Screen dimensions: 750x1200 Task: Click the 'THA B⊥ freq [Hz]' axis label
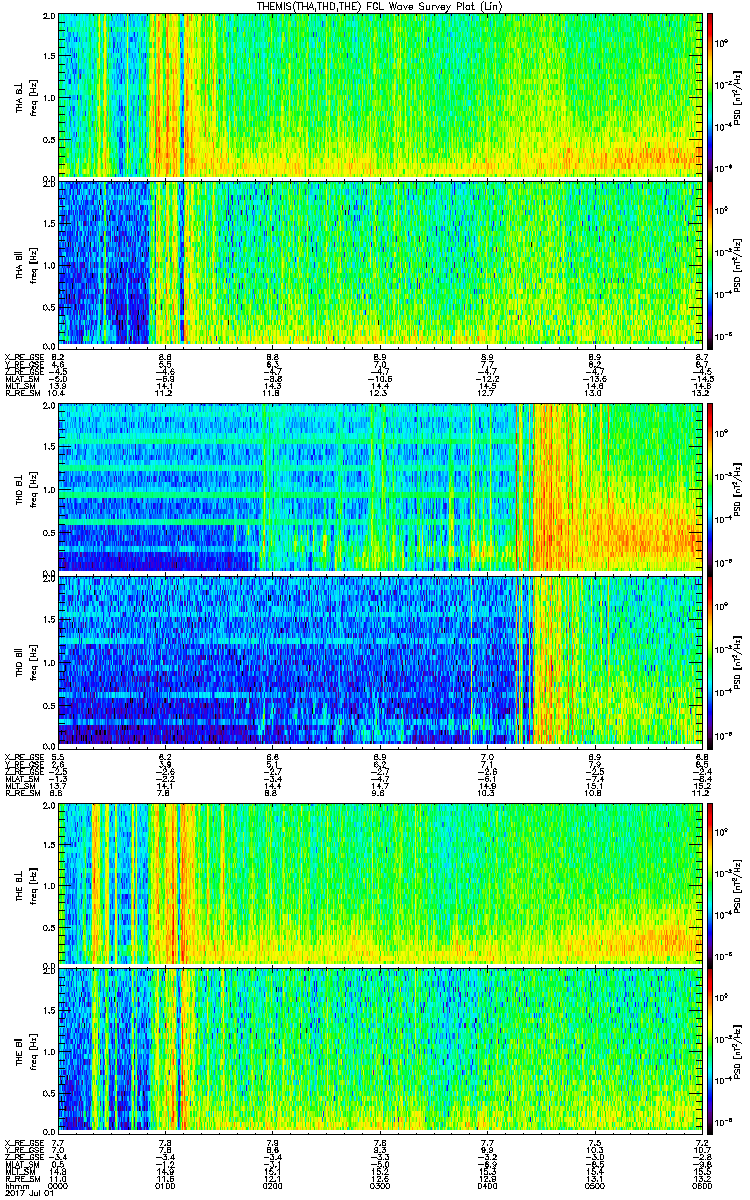click(25, 96)
